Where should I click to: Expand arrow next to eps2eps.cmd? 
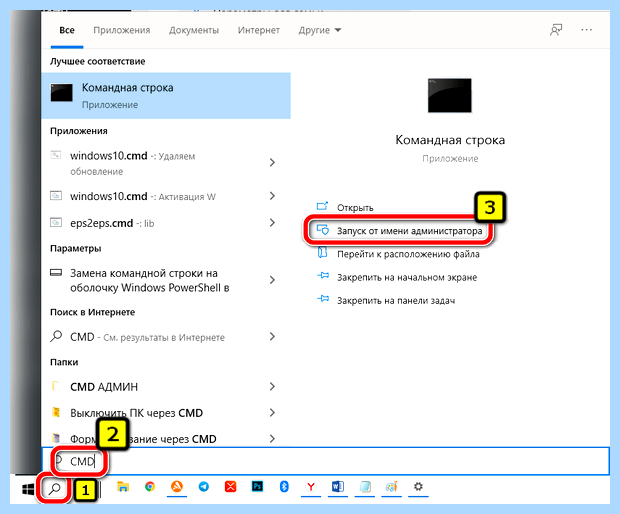pyautogui.click(x=272, y=223)
